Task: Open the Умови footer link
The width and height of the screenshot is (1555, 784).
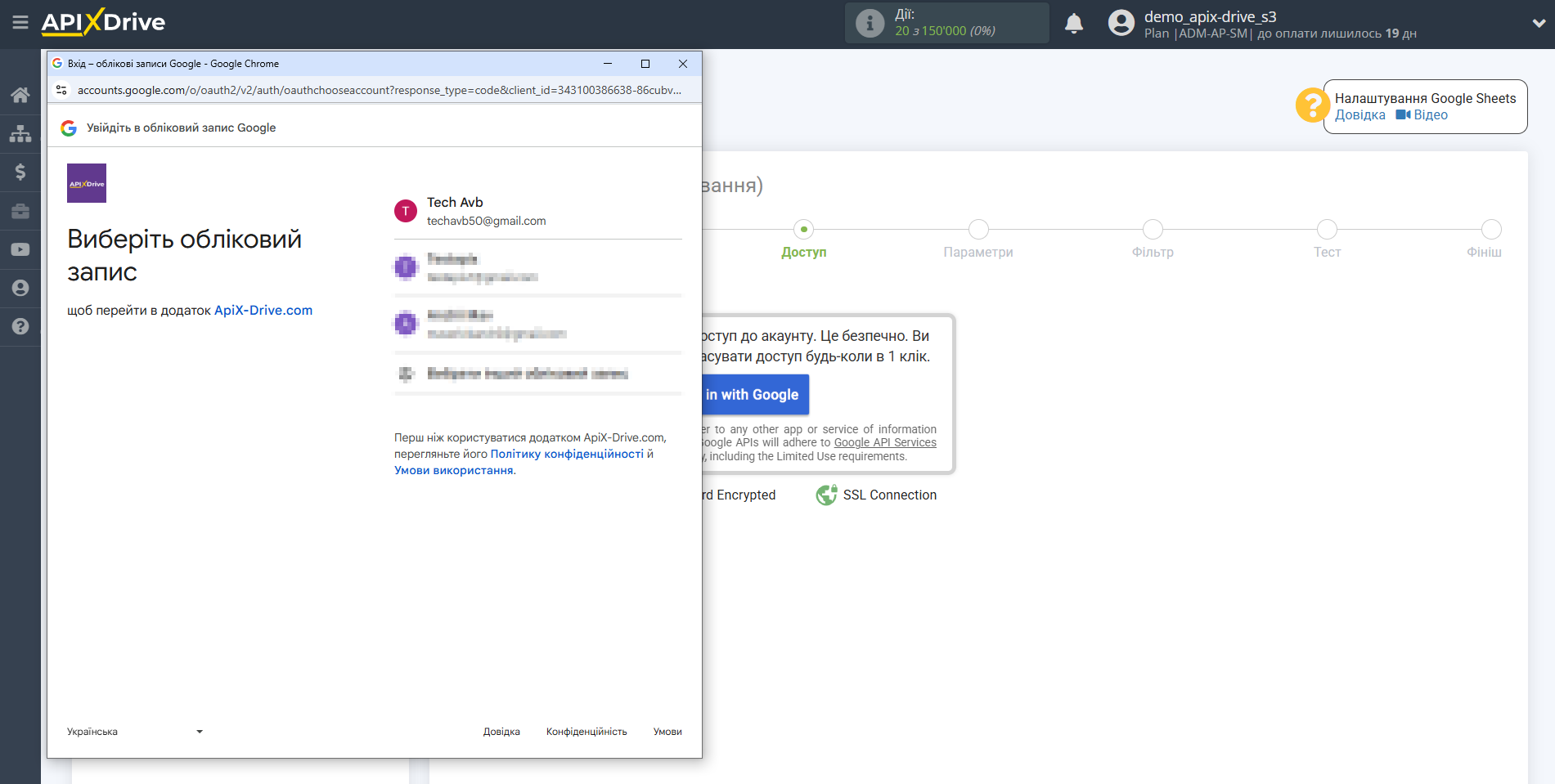Action: (x=667, y=732)
